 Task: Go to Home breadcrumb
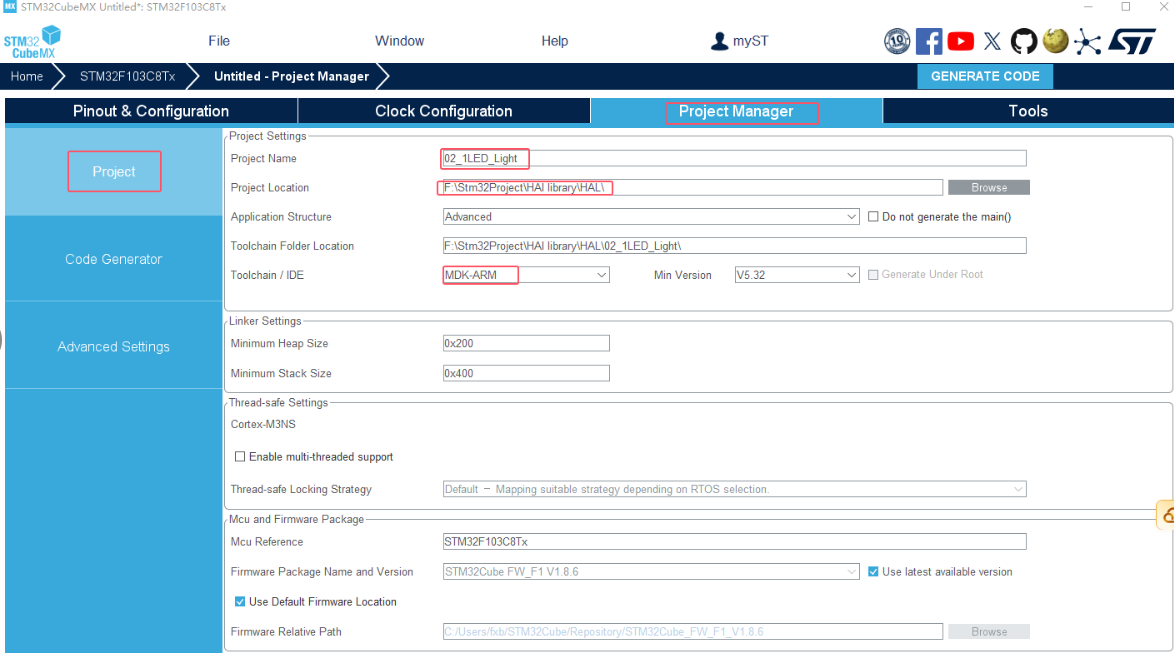[x=27, y=76]
